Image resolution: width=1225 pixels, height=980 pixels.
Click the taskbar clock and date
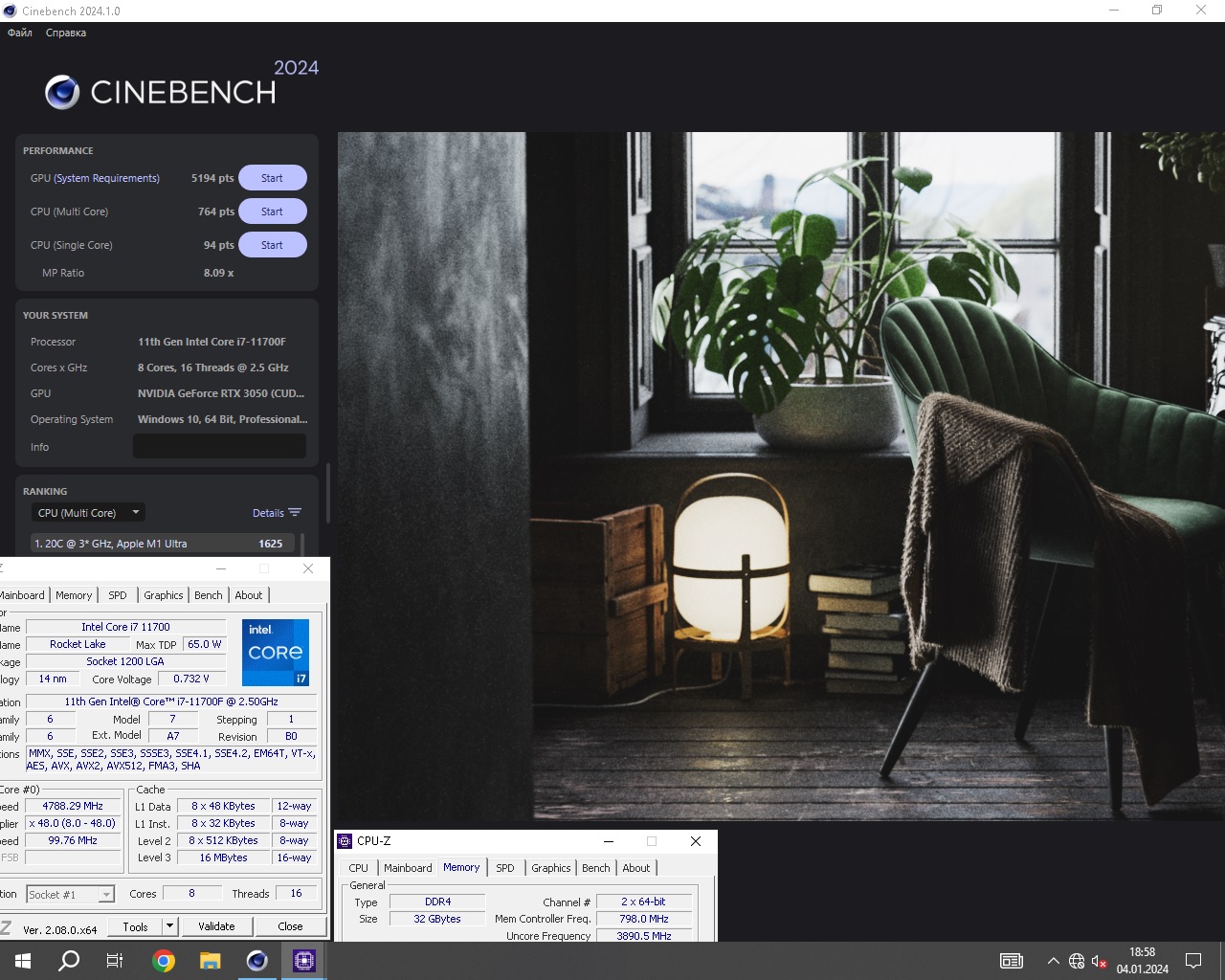click(x=1143, y=961)
